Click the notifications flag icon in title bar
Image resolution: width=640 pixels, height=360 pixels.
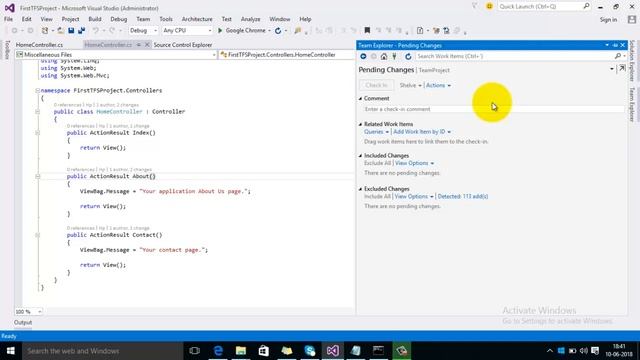[x=475, y=7]
